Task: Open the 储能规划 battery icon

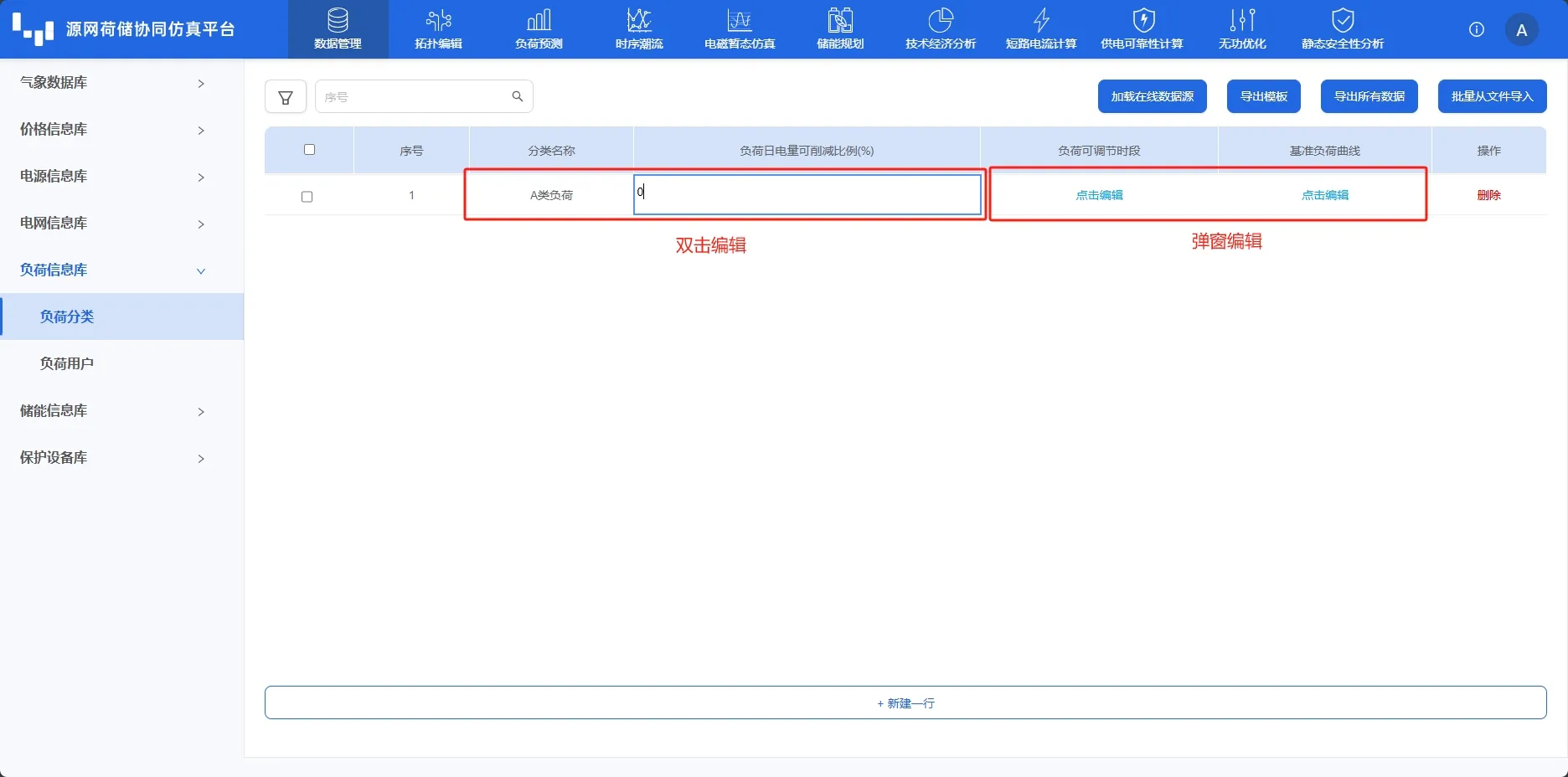Action: [840, 20]
